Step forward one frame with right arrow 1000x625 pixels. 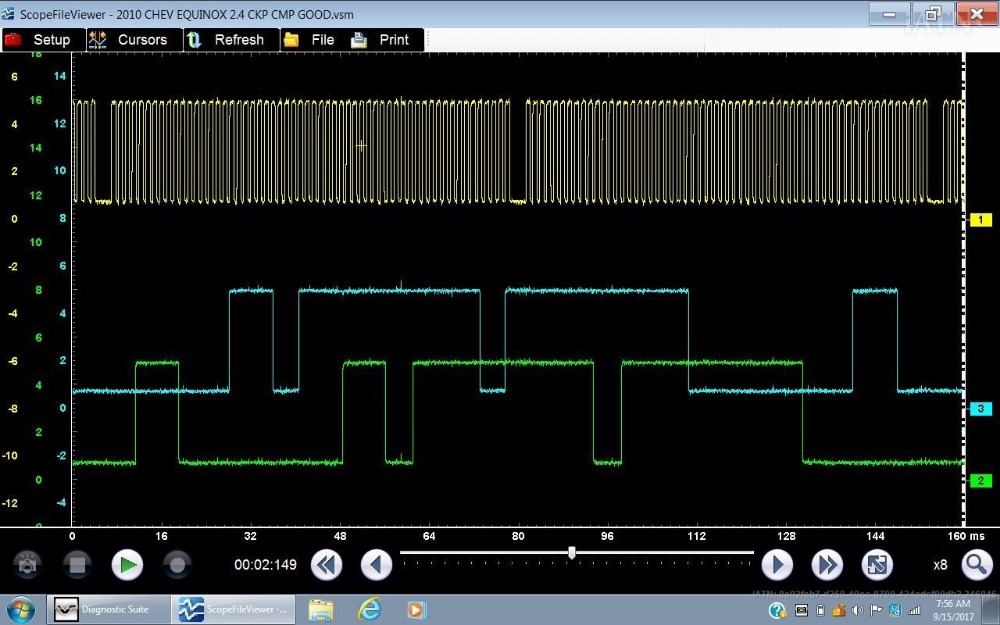point(777,565)
